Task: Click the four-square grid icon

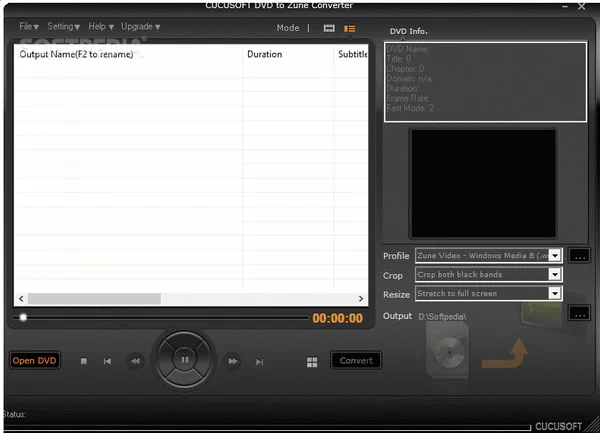Action: [x=312, y=362]
